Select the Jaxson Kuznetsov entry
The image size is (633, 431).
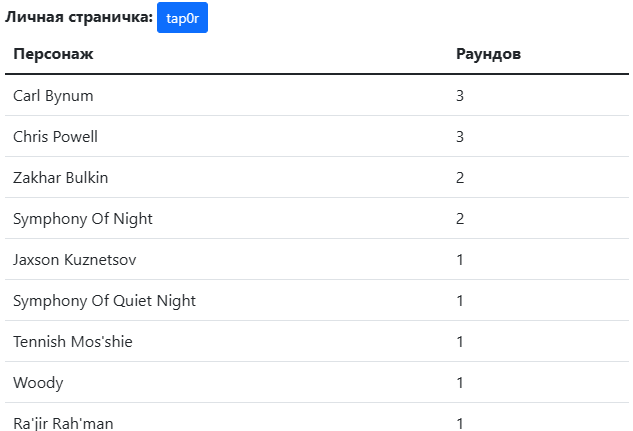pyautogui.click(x=75, y=260)
